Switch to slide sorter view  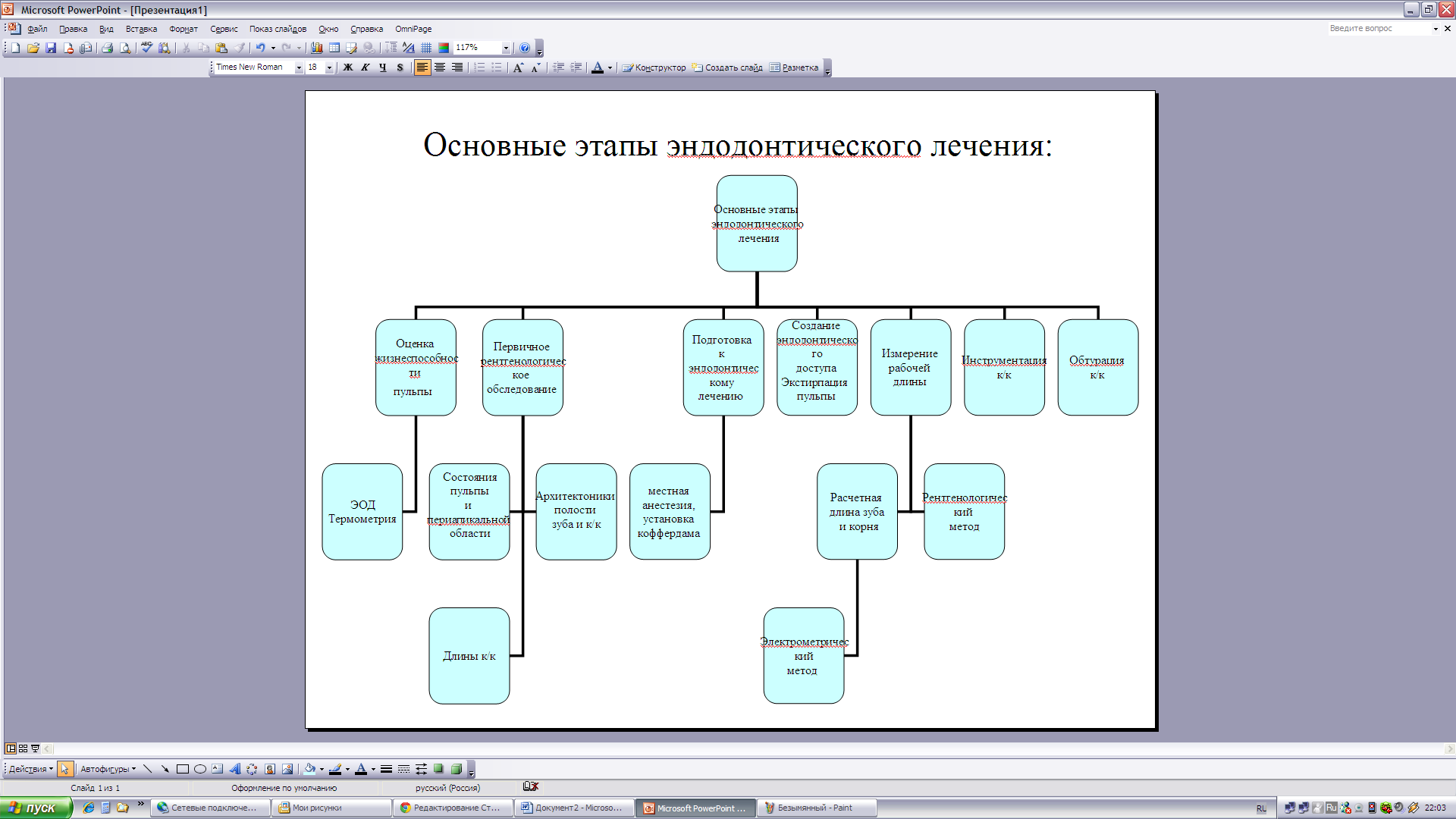(x=23, y=748)
